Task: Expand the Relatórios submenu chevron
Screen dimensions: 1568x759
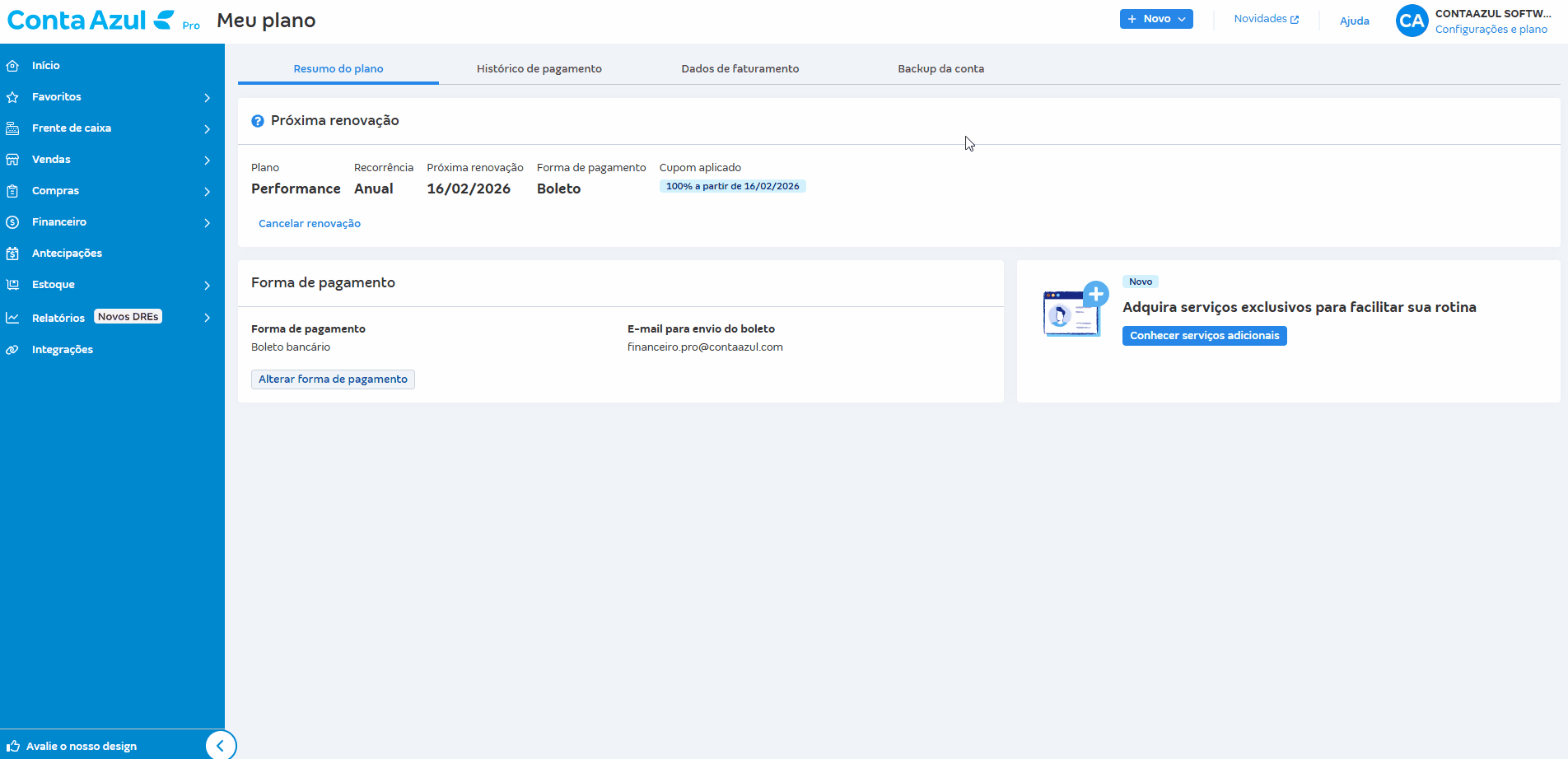Action: click(x=208, y=318)
